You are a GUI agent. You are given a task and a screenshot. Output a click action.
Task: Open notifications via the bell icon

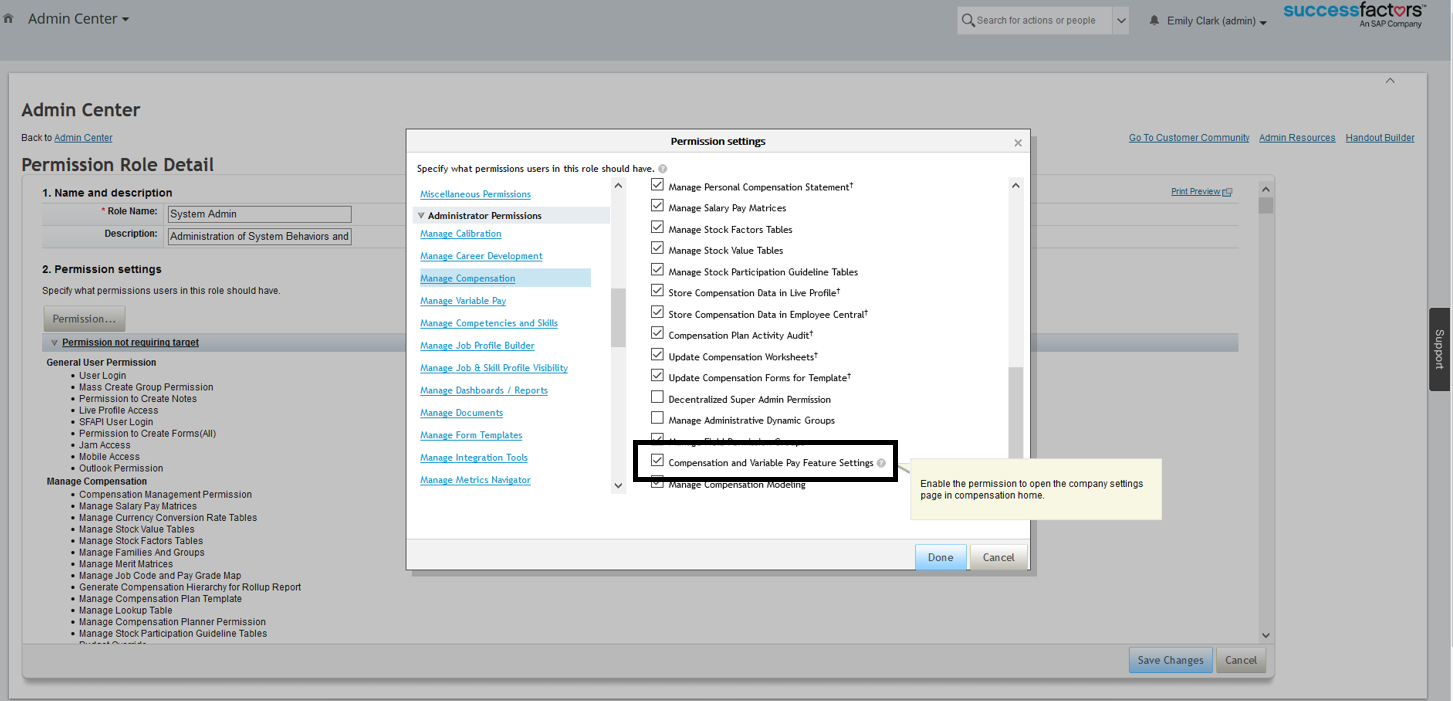coord(1154,21)
